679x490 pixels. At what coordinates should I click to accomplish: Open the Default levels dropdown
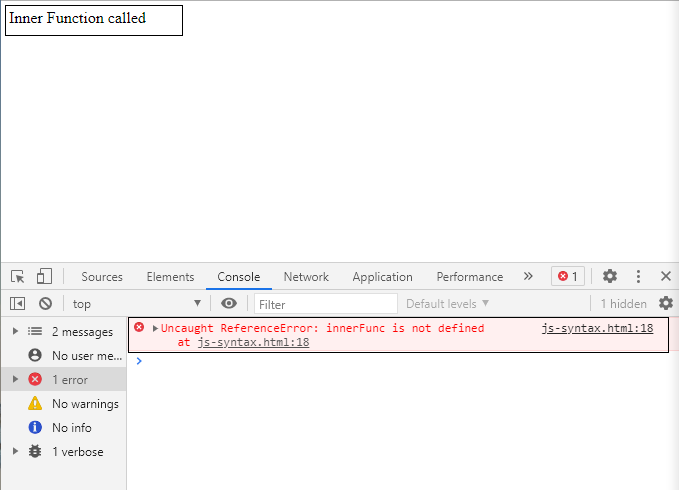(447, 304)
